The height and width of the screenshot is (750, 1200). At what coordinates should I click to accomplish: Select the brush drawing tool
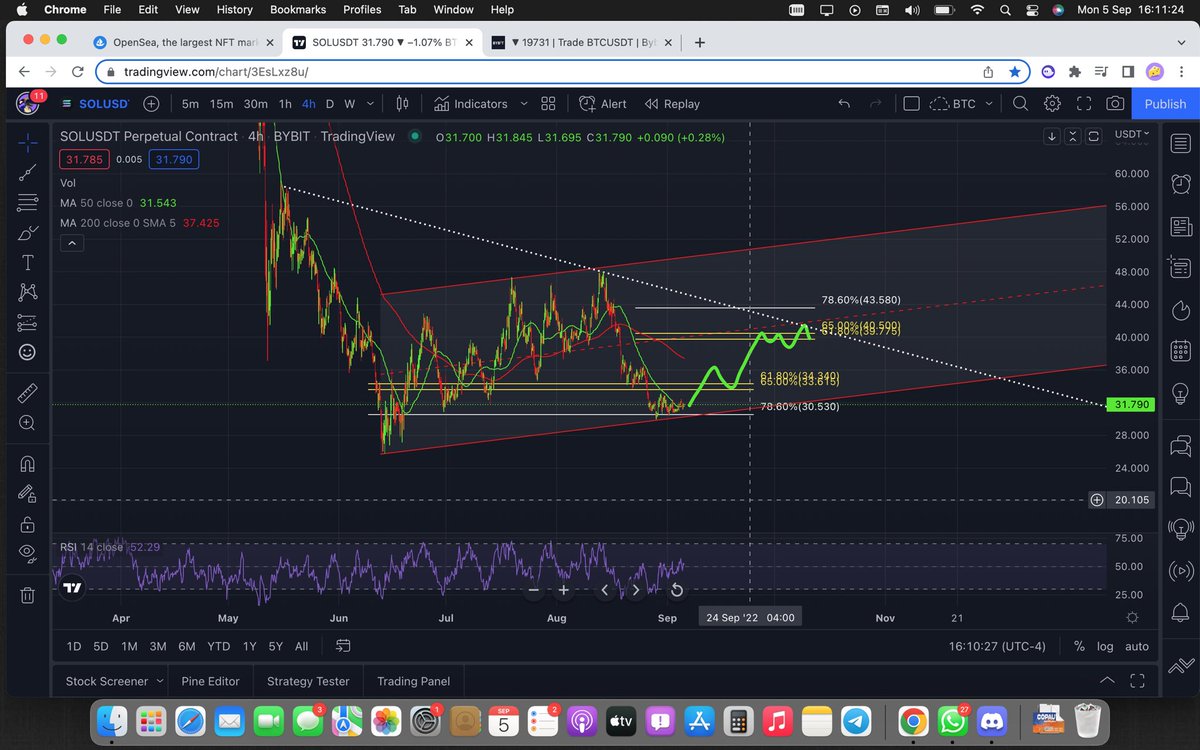point(27,232)
